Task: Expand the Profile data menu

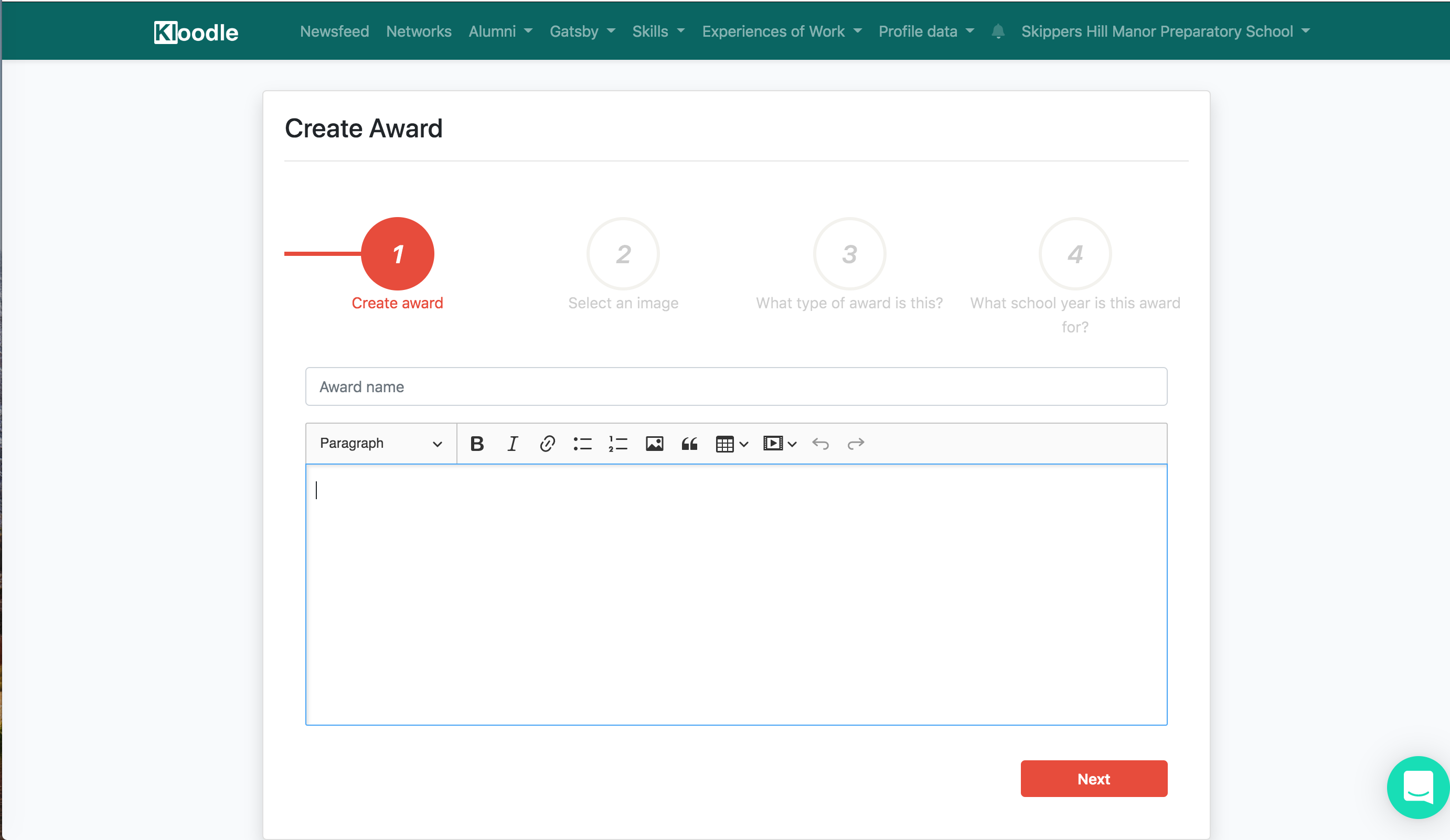Action: (x=926, y=31)
